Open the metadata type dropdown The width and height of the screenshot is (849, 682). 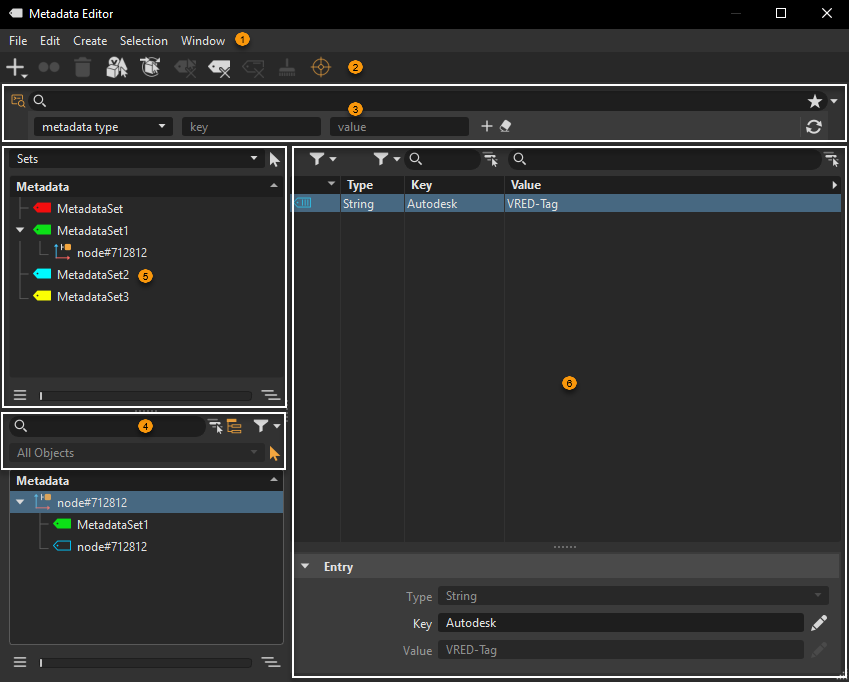click(100, 126)
